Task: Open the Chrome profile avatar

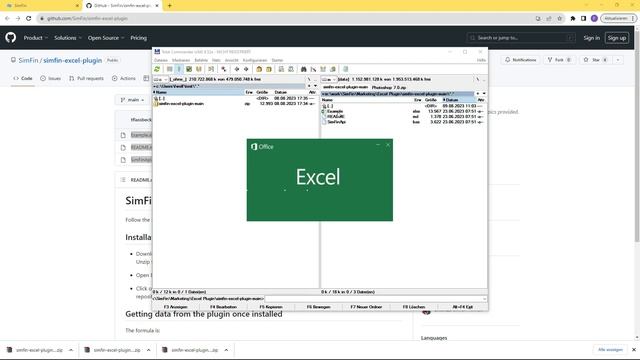Action: coord(594,18)
